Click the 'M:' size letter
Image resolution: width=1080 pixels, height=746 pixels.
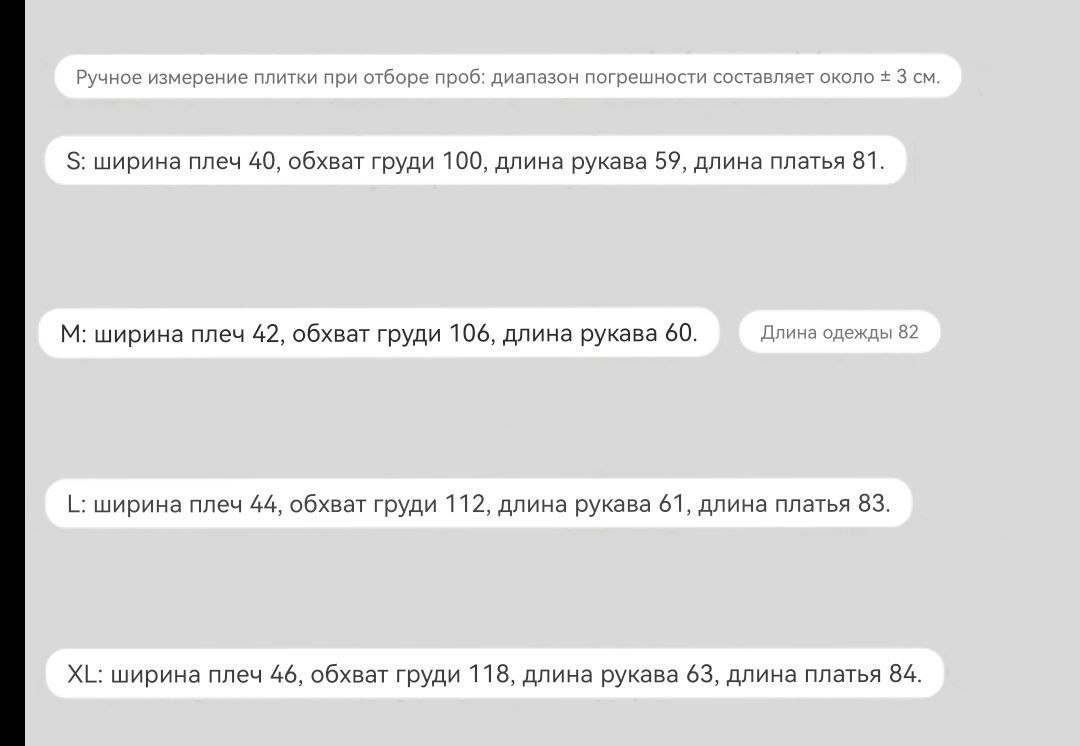point(74,333)
